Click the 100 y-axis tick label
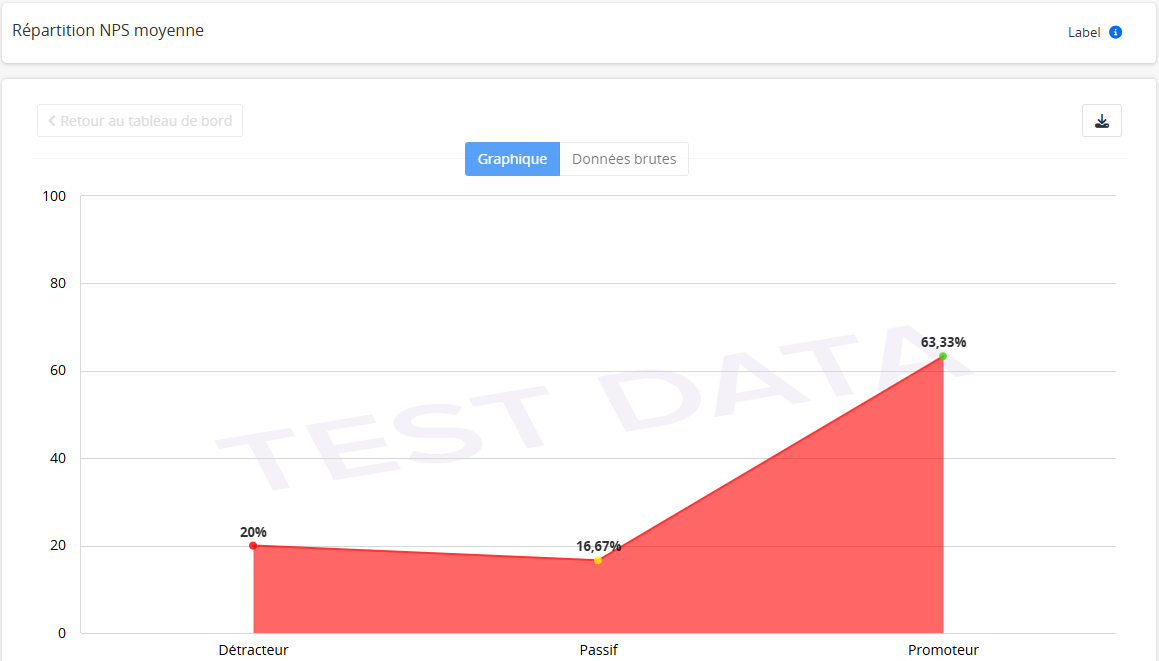Screen dimensions: 1159x661 point(54,196)
